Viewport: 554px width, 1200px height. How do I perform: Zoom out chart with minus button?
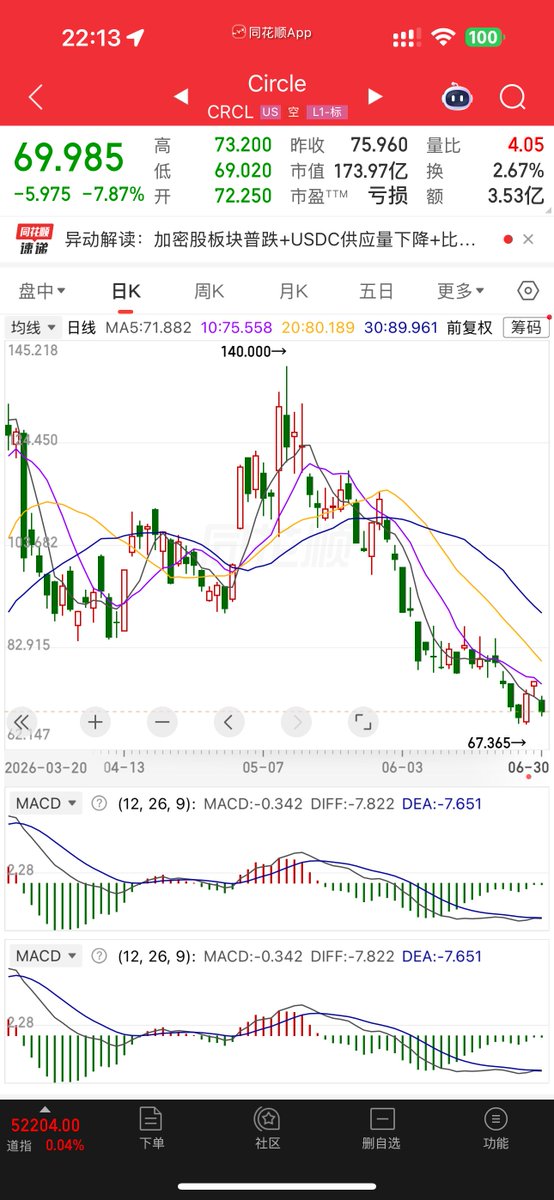point(162,721)
